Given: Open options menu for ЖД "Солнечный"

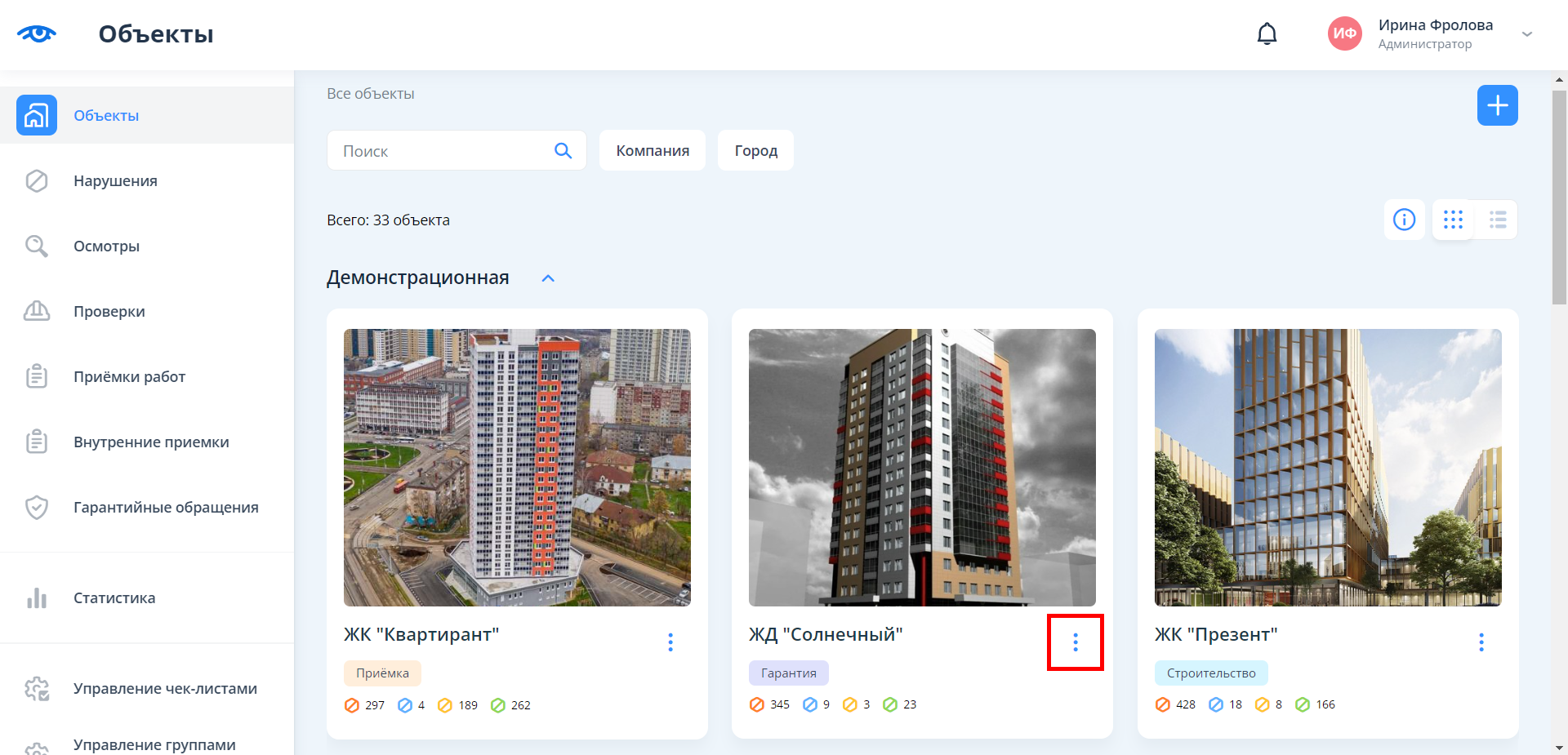Looking at the screenshot, I should [1075, 642].
